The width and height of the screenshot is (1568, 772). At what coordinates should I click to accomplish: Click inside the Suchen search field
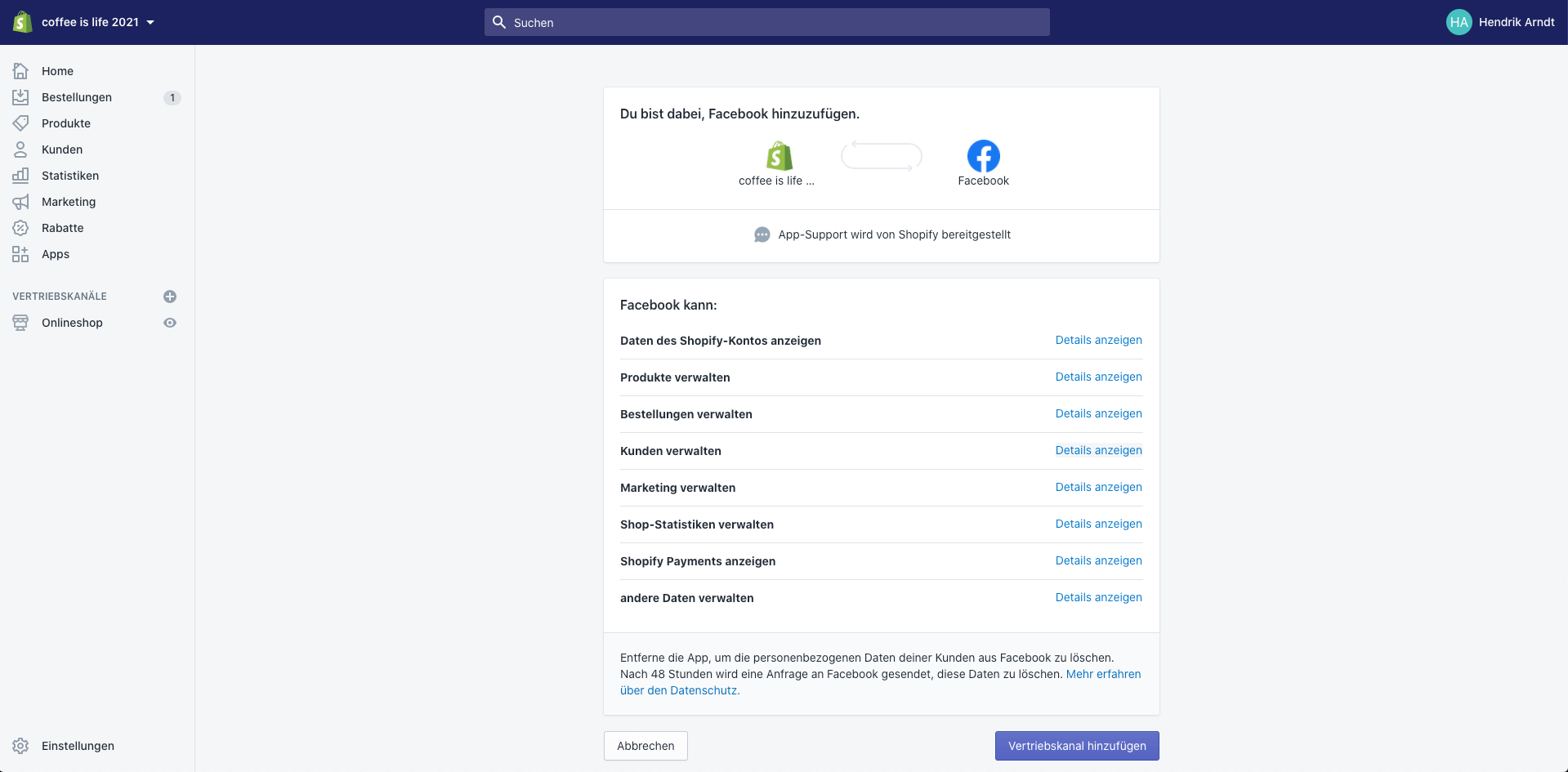point(766,22)
